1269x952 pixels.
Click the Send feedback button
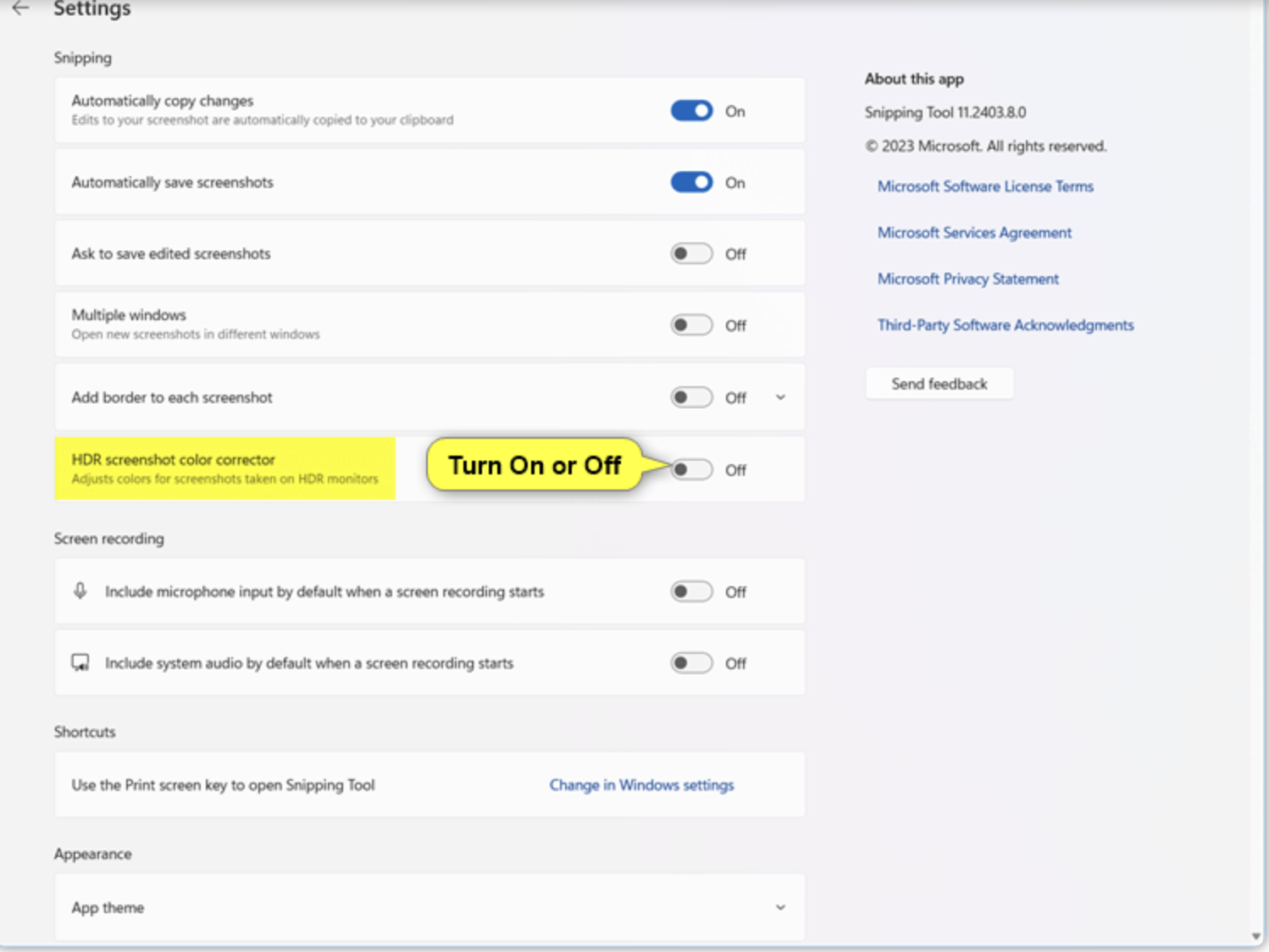[939, 384]
